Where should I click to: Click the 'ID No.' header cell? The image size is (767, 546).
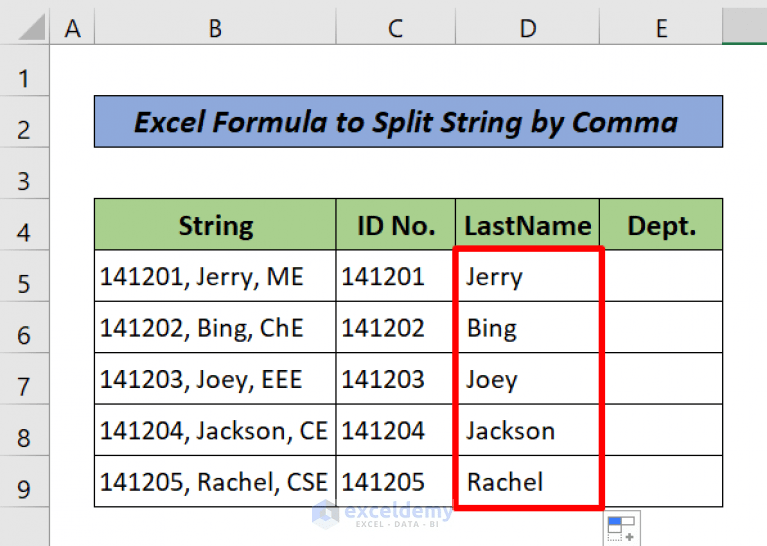396,225
